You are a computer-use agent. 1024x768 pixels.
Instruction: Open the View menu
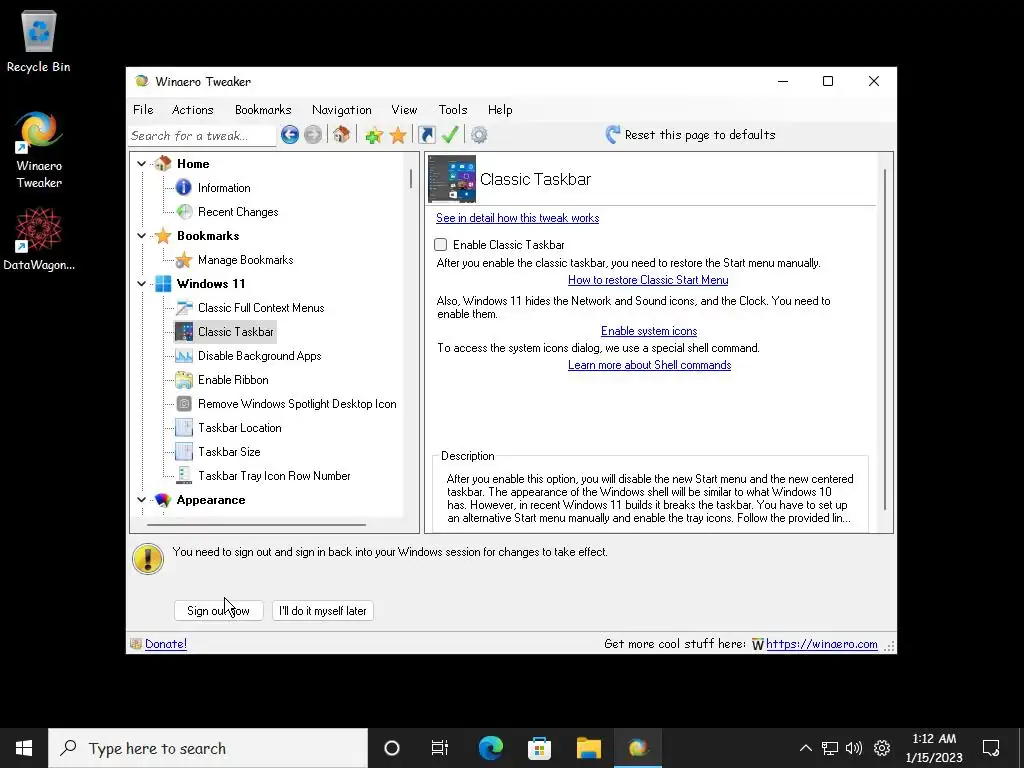point(404,110)
